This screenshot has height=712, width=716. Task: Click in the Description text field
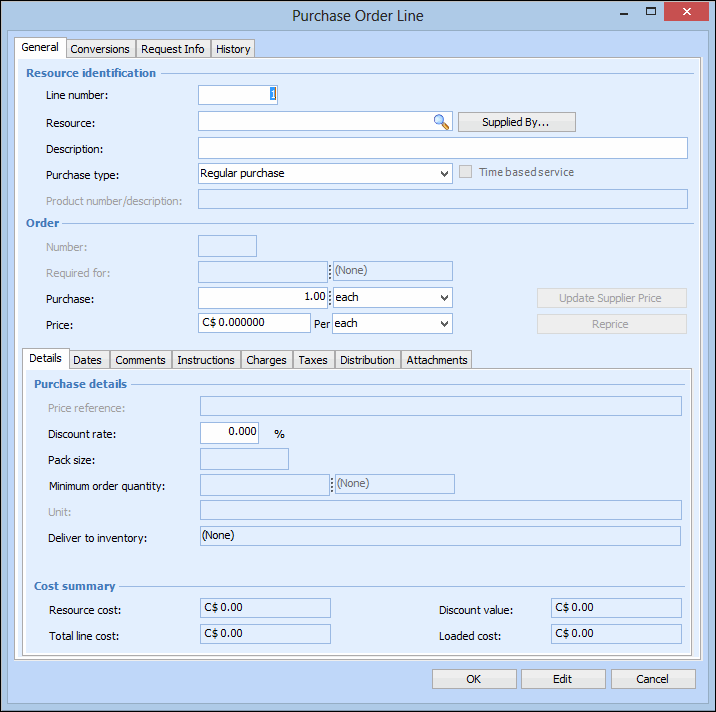(442, 149)
